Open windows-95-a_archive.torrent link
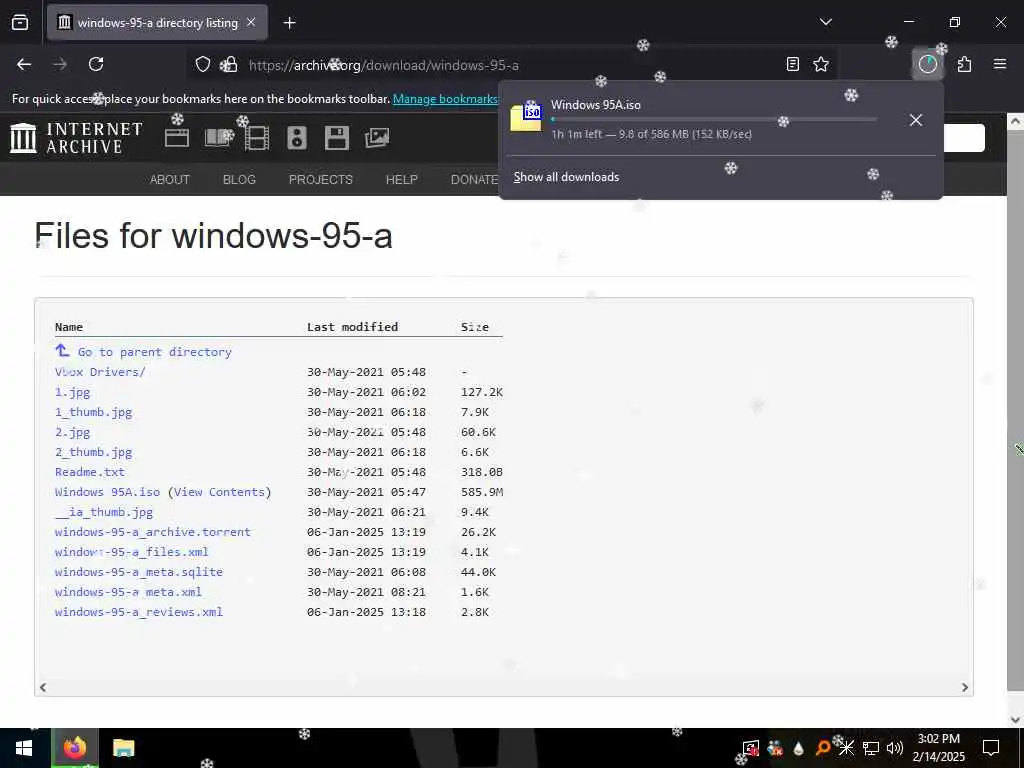The width and height of the screenshot is (1024, 768). tap(153, 532)
